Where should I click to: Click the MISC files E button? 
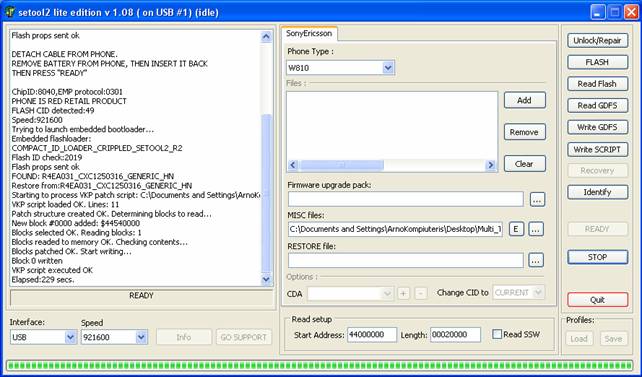click(x=516, y=229)
